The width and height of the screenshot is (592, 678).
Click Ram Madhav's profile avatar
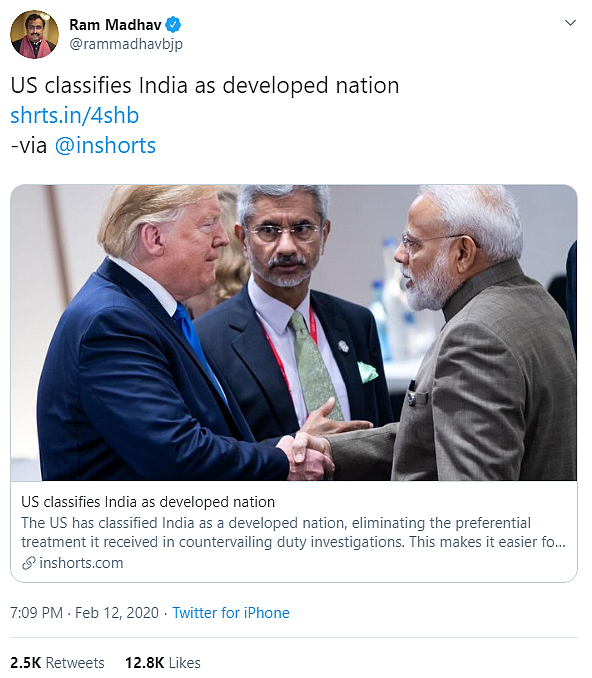click(35, 34)
